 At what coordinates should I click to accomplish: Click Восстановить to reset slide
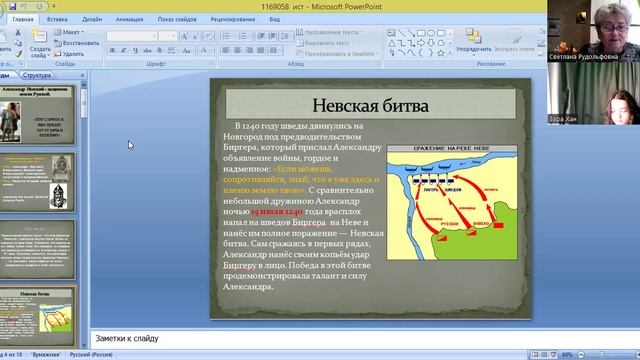(77, 43)
